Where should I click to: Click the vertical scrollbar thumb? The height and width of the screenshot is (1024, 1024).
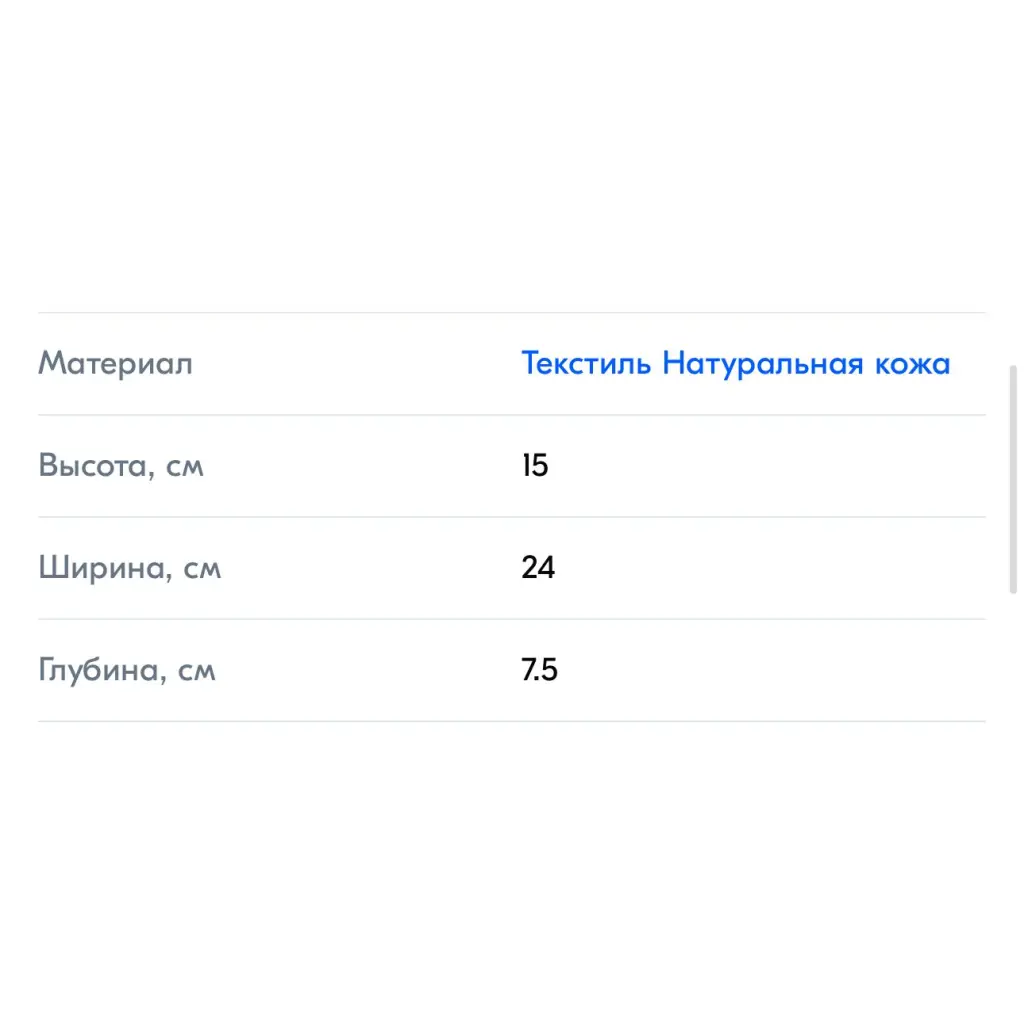[1013, 479]
